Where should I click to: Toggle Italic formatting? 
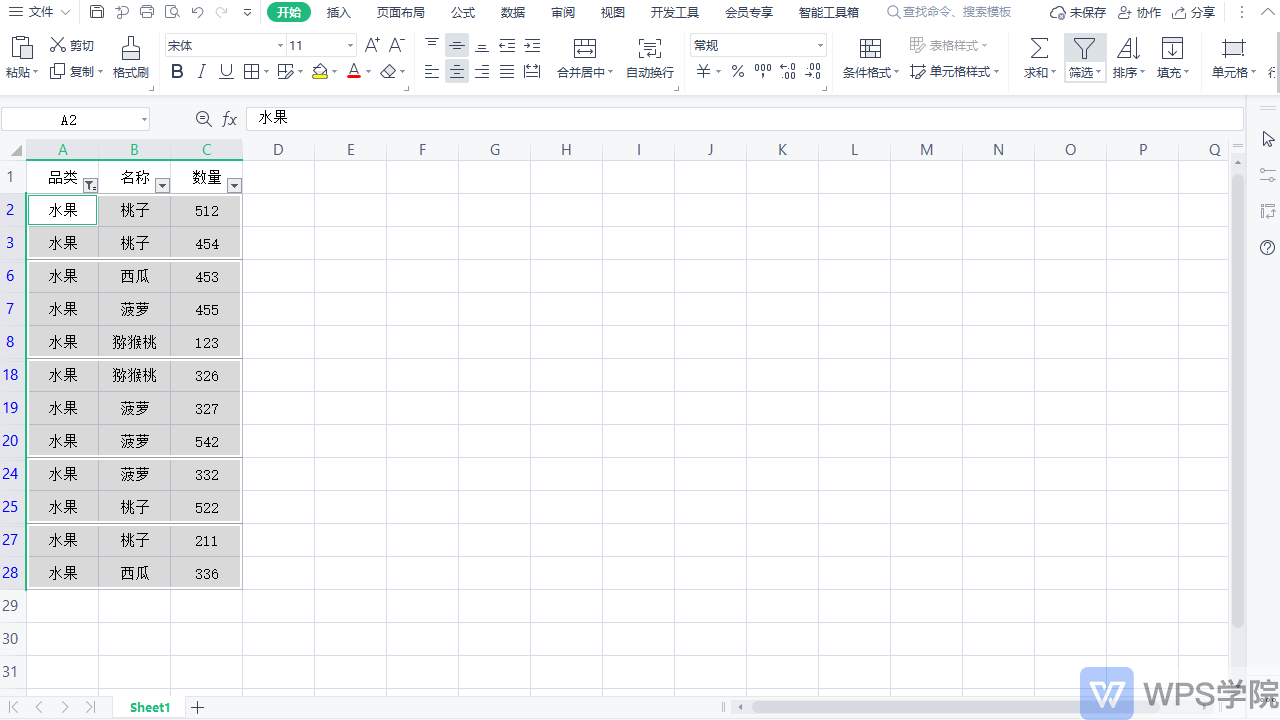coord(202,71)
